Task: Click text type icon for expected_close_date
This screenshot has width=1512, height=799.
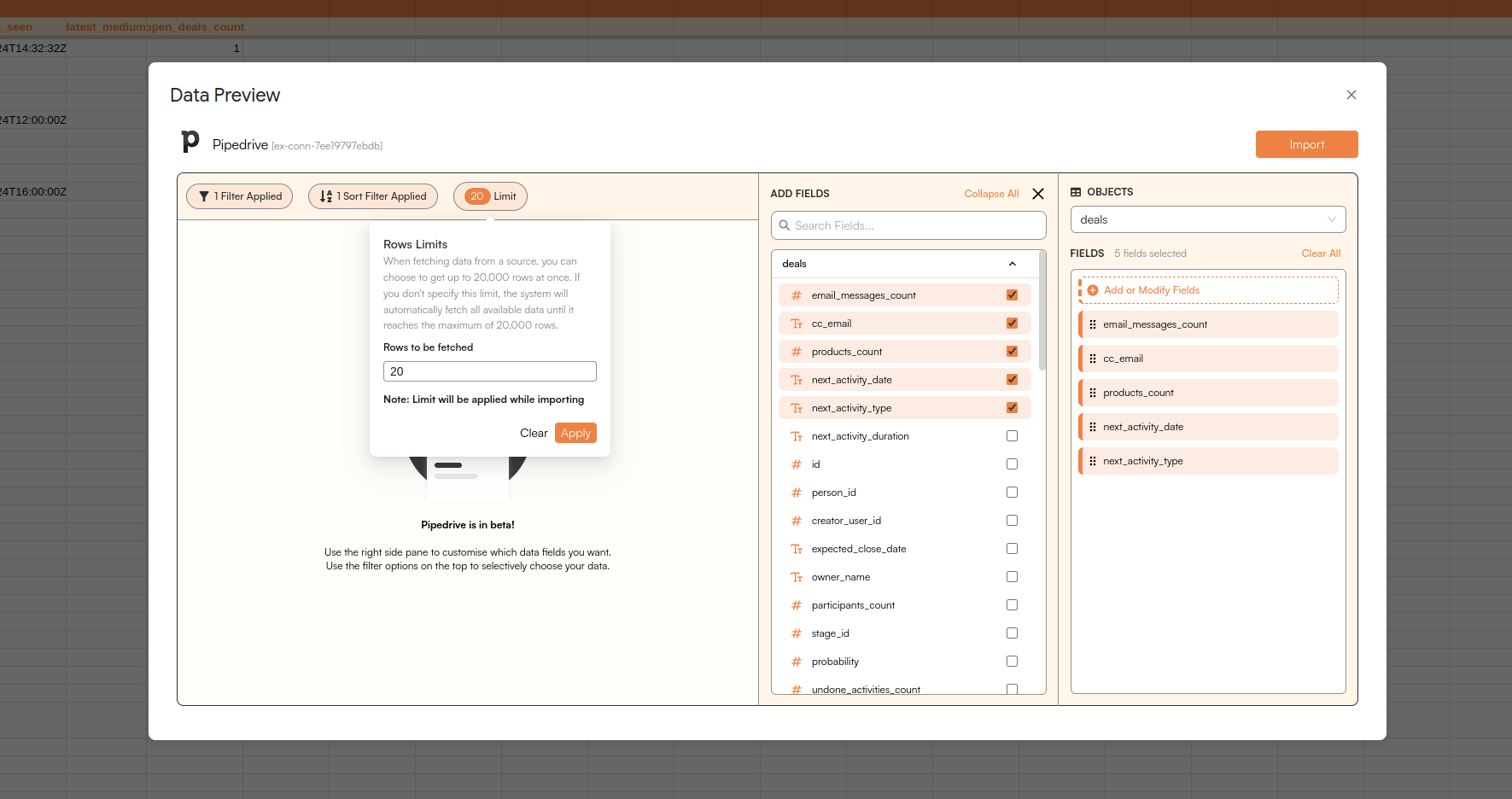Action: [x=797, y=549]
